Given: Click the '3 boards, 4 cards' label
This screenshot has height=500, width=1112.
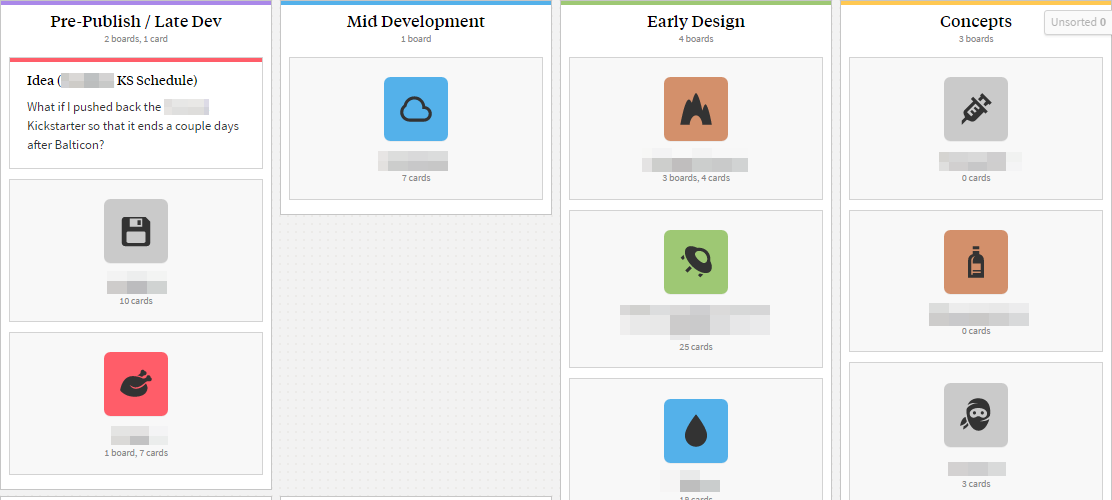Looking at the screenshot, I should [696, 178].
